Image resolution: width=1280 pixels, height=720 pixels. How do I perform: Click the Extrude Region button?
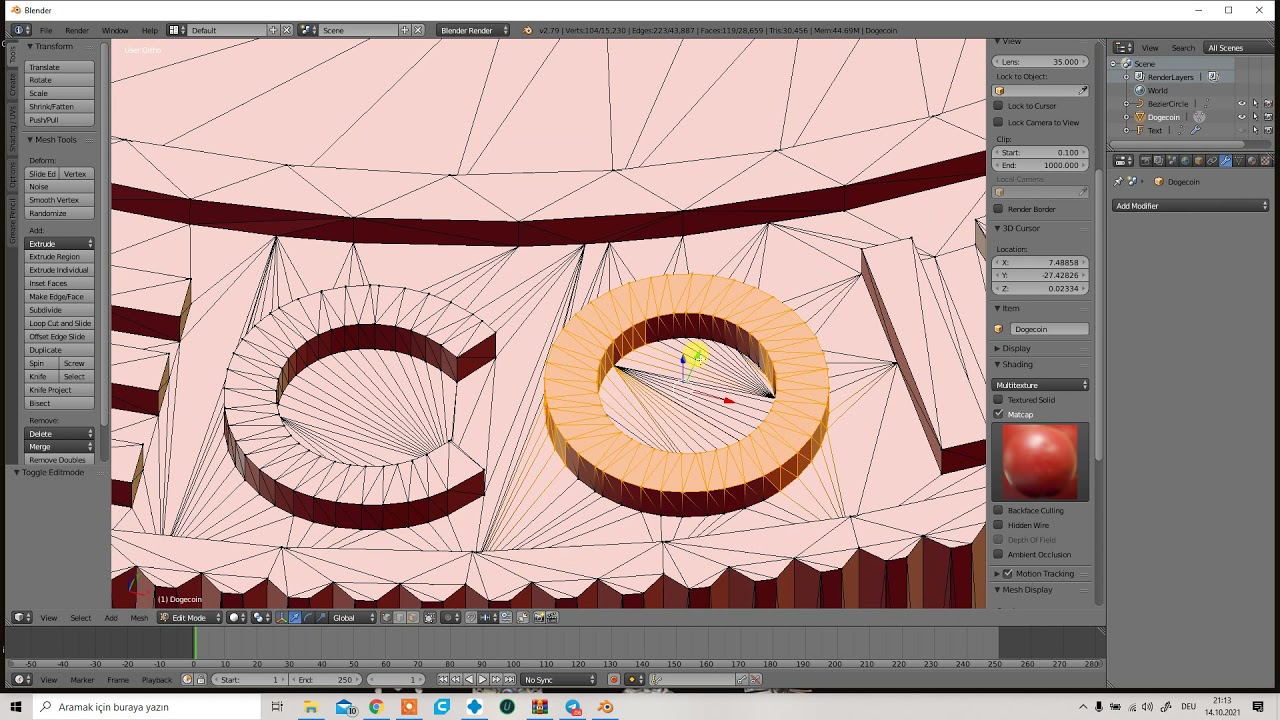(59, 257)
